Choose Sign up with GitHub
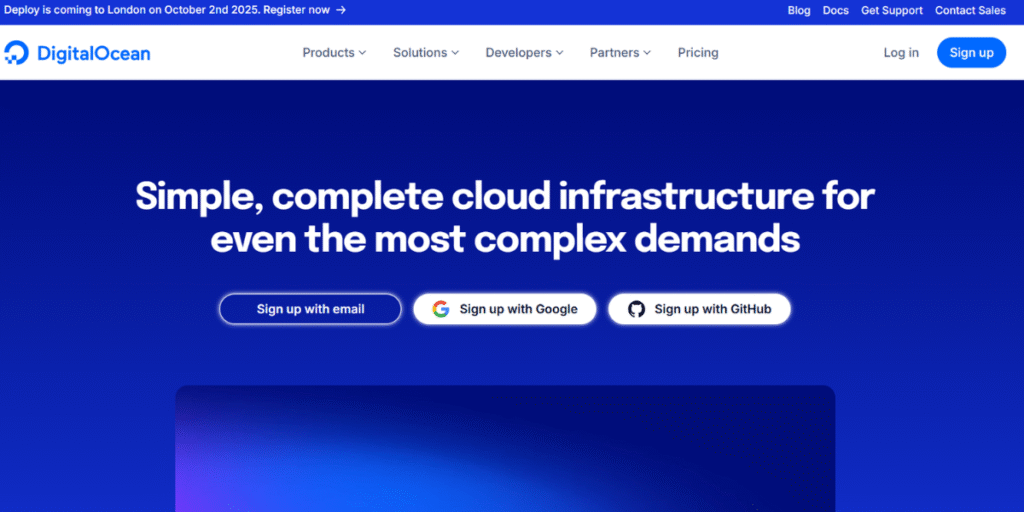The height and width of the screenshot is (512, 1024). 699,309
